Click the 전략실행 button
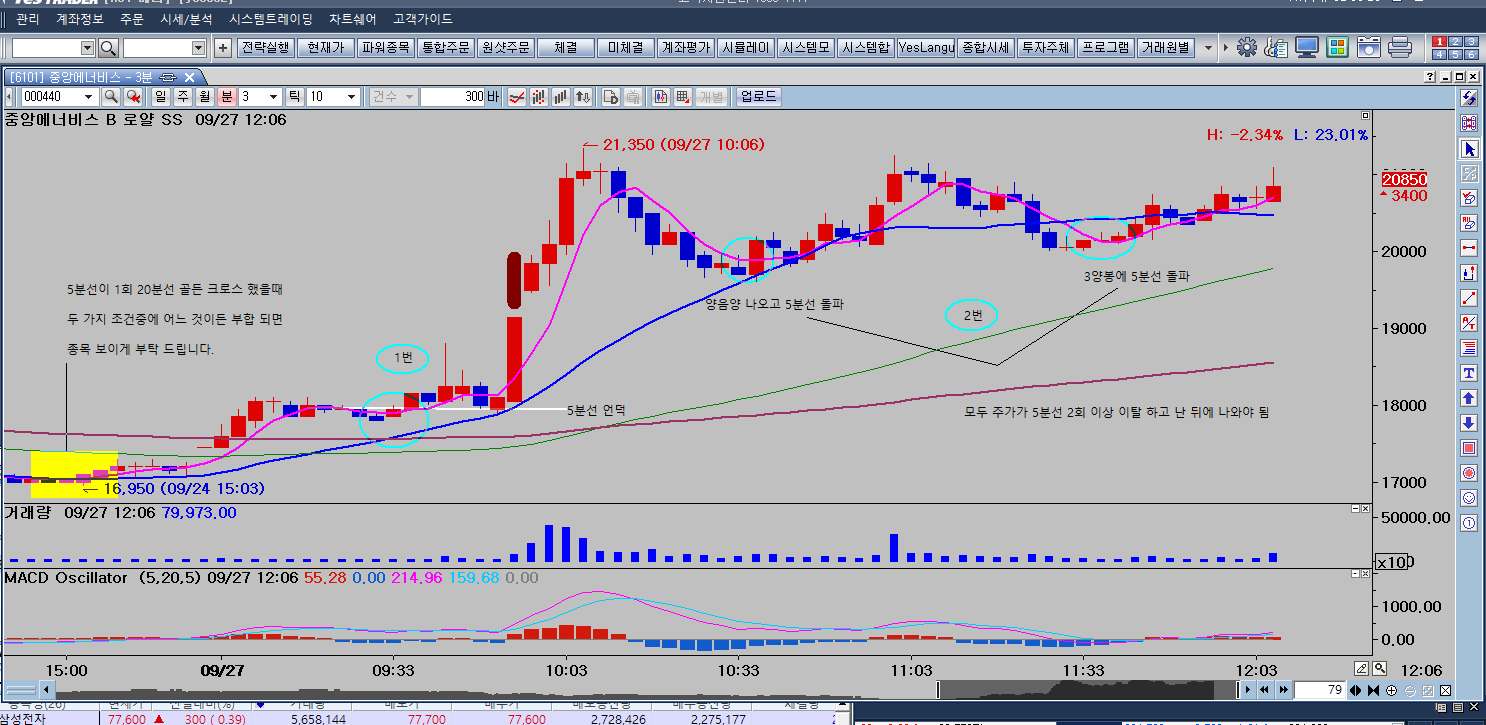The image size is (1486, 725). 265,47
